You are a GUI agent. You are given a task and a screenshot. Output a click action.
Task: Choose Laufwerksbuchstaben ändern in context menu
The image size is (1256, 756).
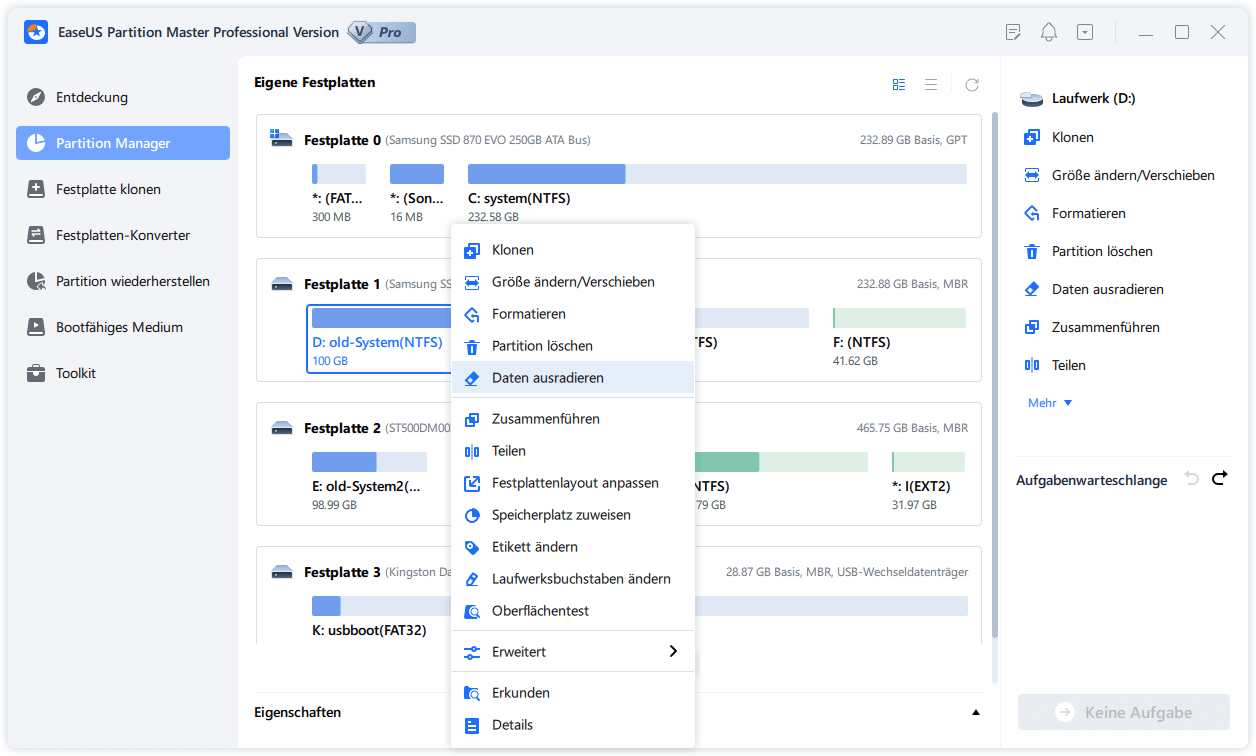(x=573, y=579)
